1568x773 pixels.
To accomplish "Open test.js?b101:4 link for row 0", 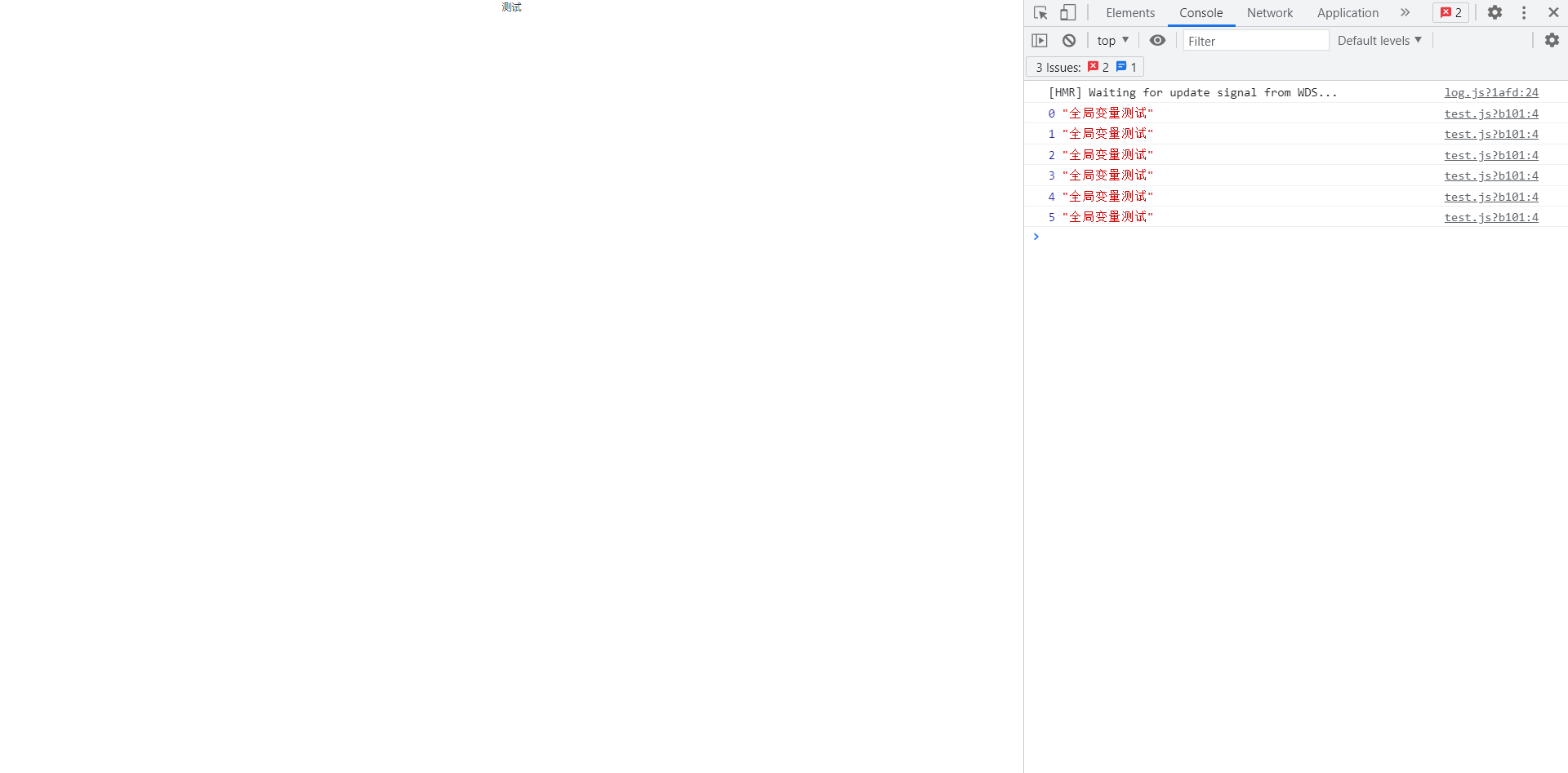I will [1491, 113].
